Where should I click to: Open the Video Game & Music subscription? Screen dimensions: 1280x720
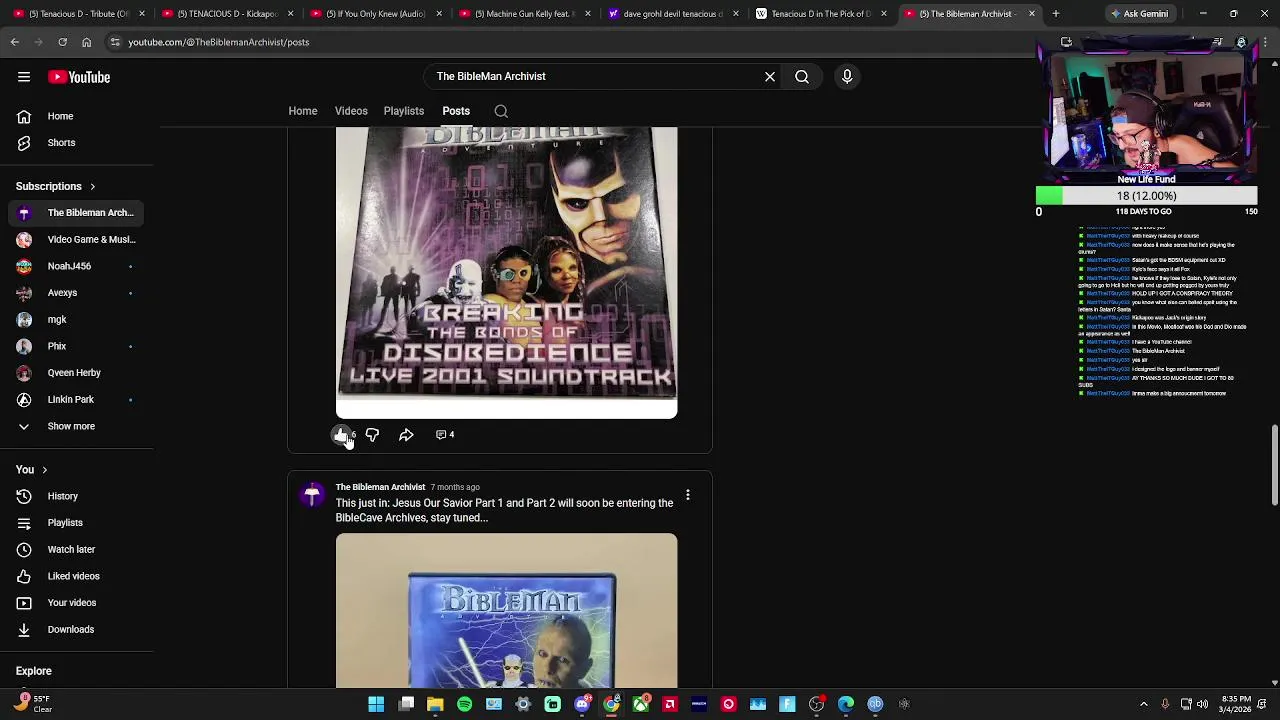(x=77, y=239)
